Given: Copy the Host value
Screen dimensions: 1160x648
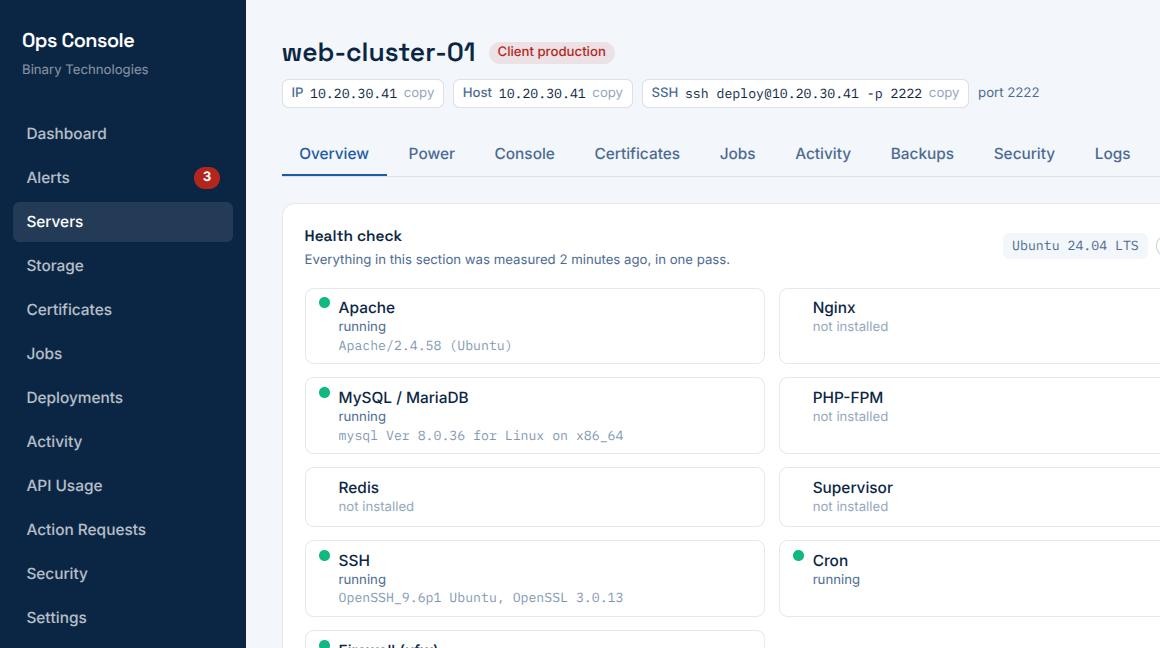Looking at the screenshot, I should pos(607,93).
